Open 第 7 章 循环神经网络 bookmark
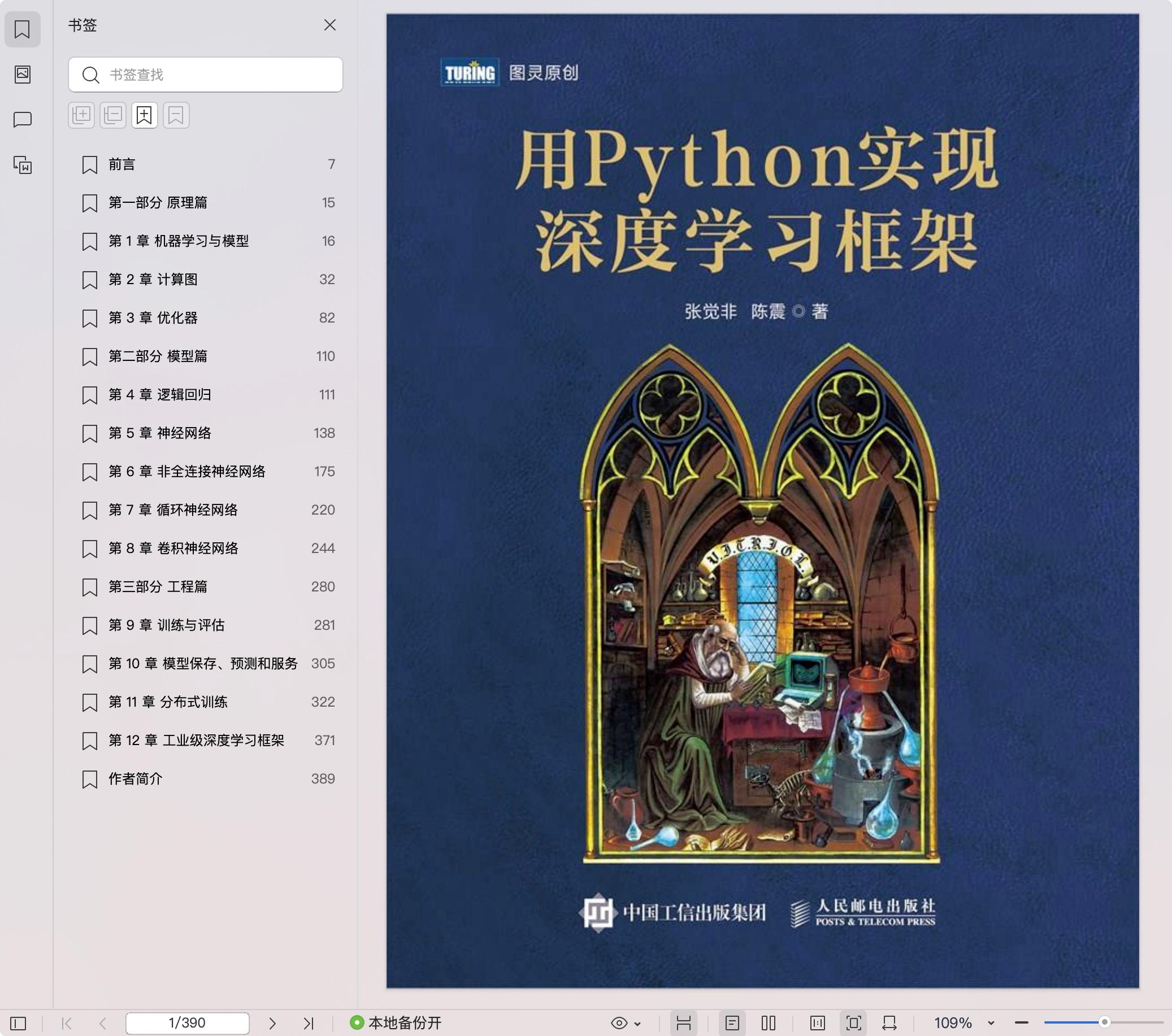 click(205, 510)
